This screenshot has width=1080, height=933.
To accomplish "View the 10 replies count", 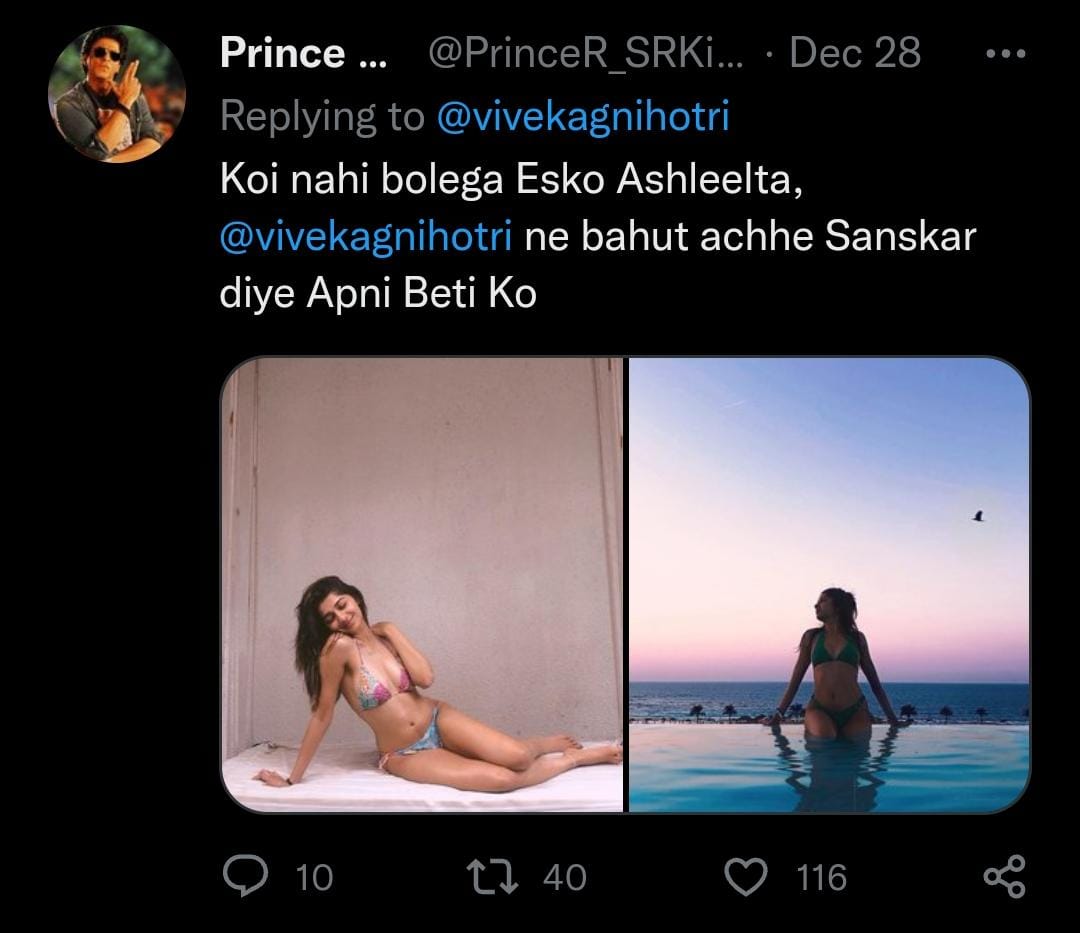I will (x=314, y=878).
